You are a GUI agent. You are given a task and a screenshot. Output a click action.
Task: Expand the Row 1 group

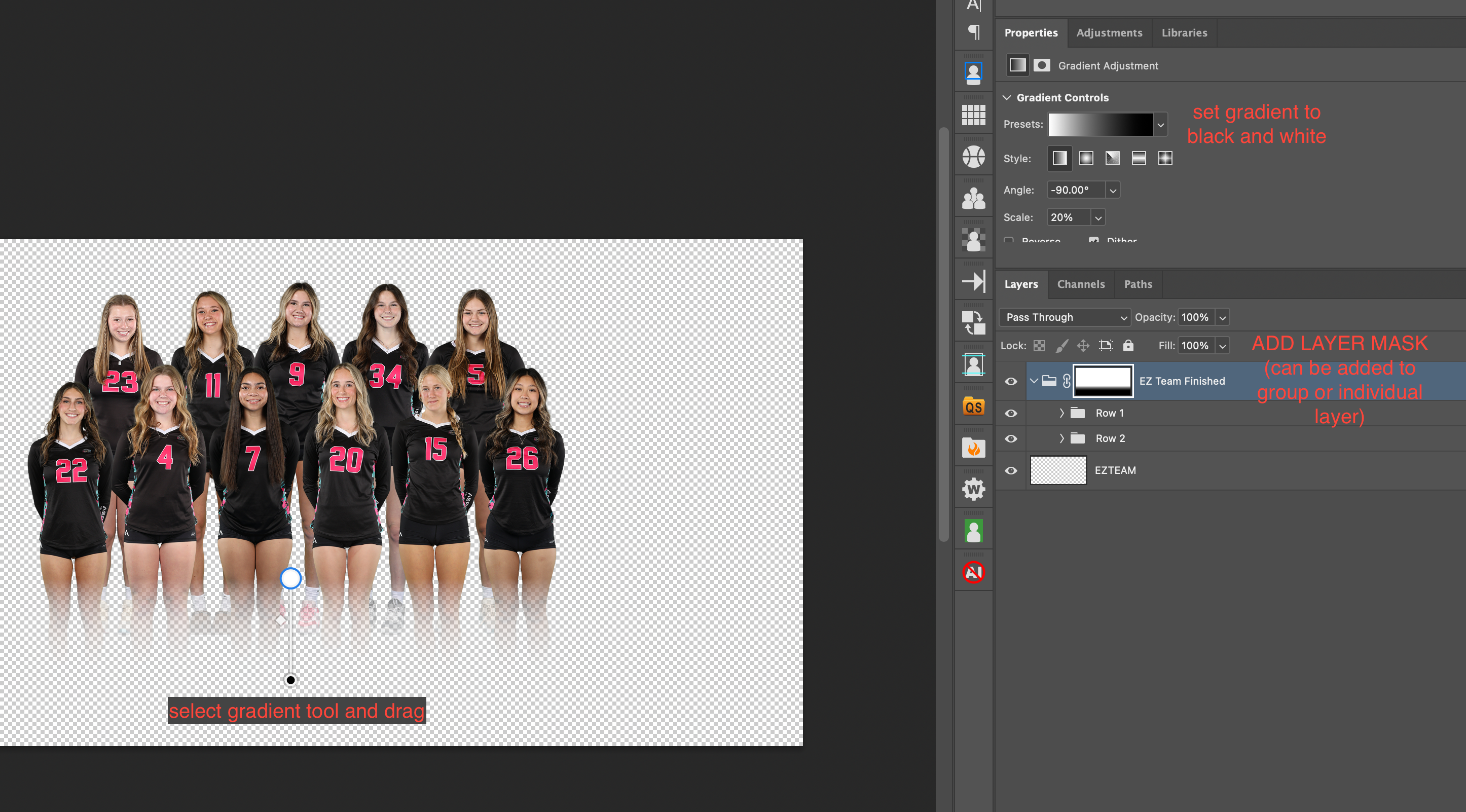[1061, 413]
